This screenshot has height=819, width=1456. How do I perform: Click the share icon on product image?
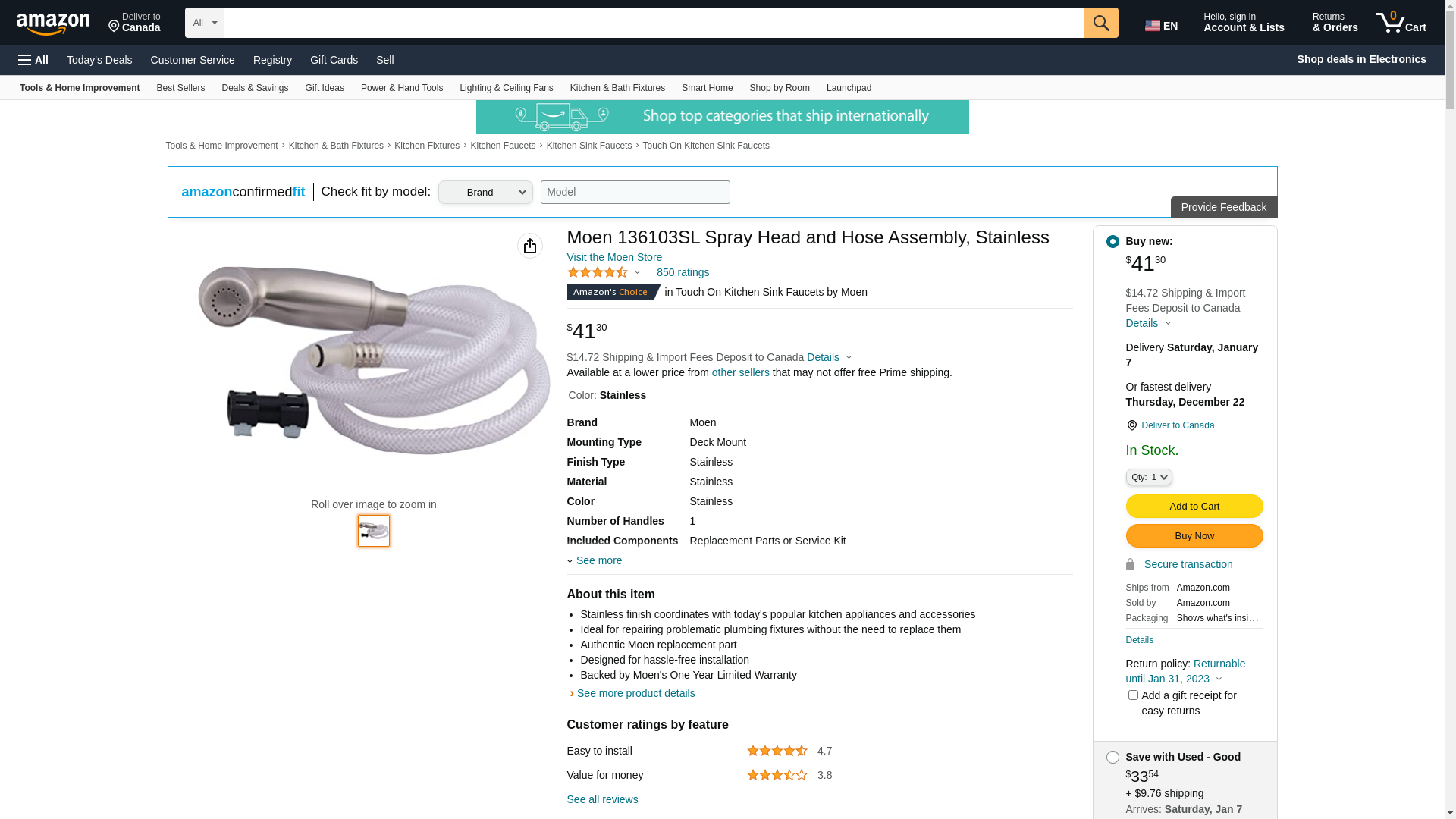pyautogui.click(x=530, y=246)
